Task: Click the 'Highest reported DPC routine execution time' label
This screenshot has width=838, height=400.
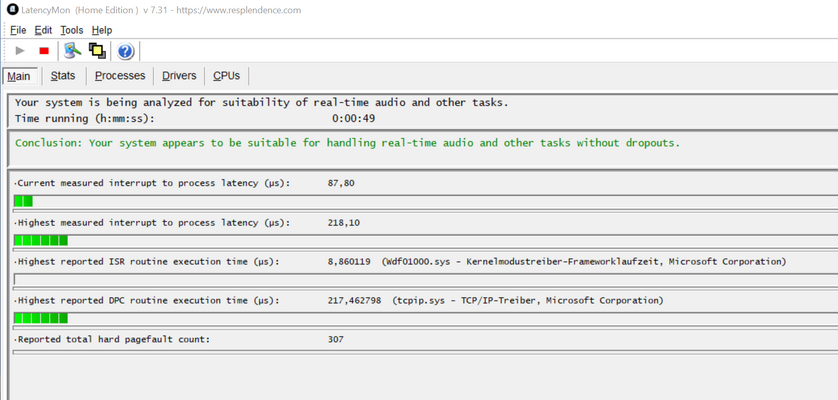Action: point(147,301)
